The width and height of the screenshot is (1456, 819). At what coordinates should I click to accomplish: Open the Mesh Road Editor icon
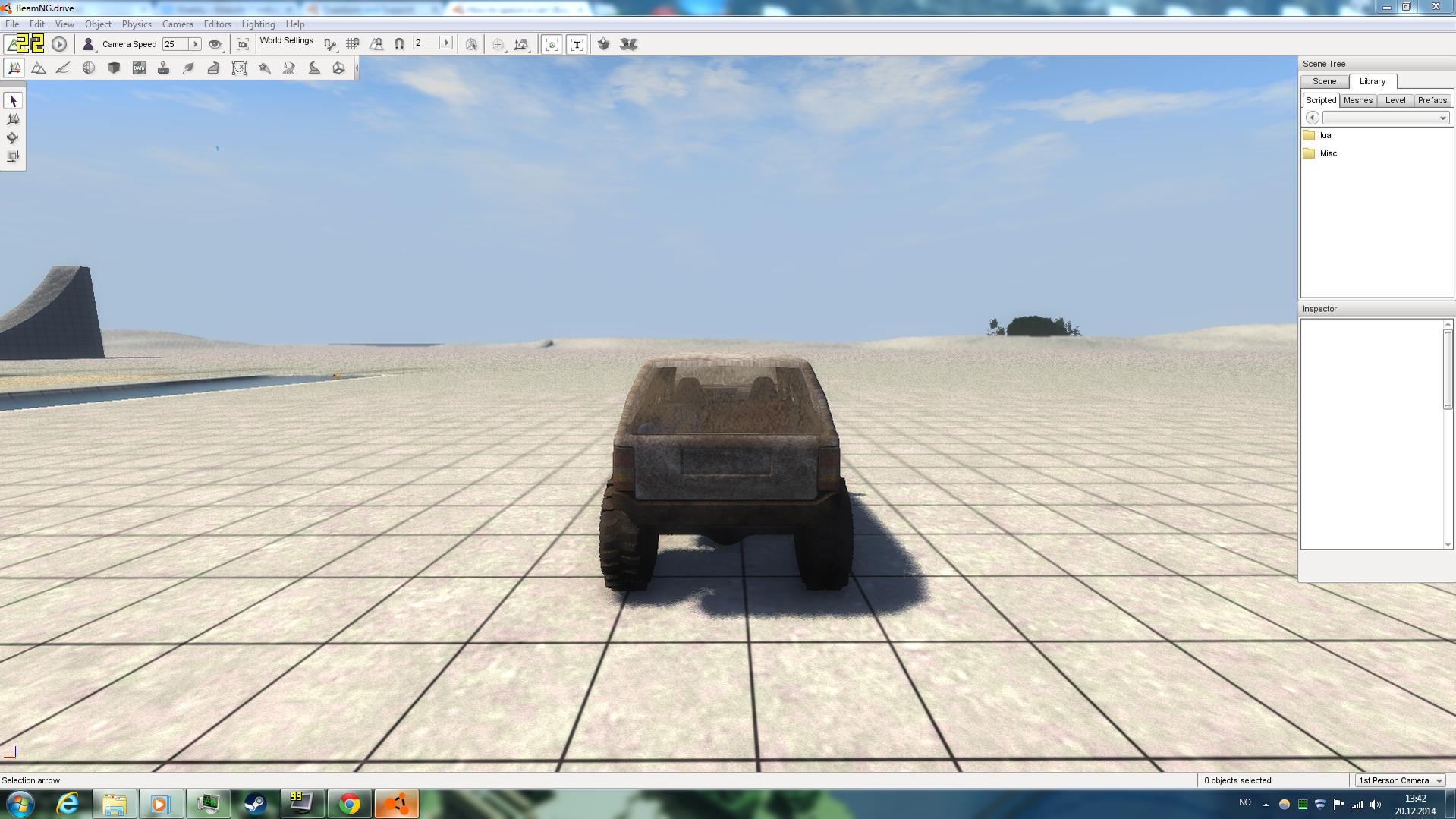click(x=213, y=68)
